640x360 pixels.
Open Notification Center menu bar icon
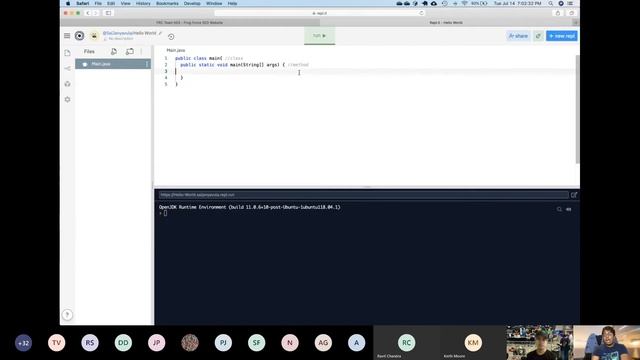(x=570, y=3)
